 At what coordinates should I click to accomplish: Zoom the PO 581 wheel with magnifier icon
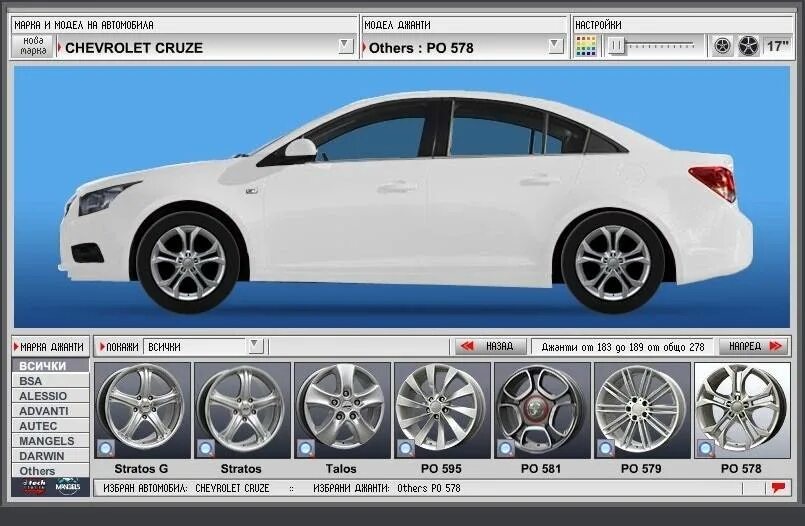point(506,449)
